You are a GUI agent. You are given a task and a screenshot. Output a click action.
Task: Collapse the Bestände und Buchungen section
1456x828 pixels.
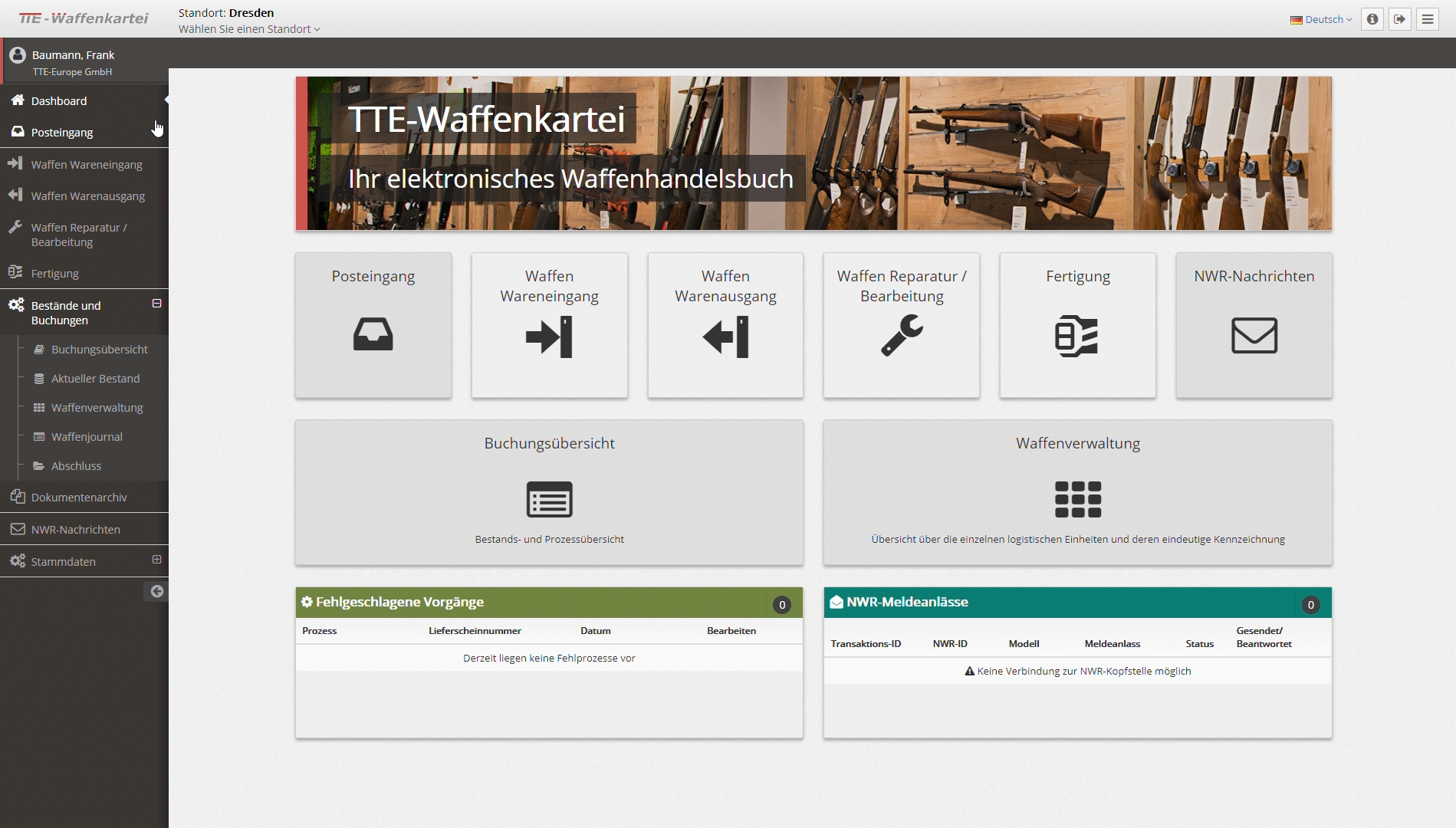coord(156,304)
